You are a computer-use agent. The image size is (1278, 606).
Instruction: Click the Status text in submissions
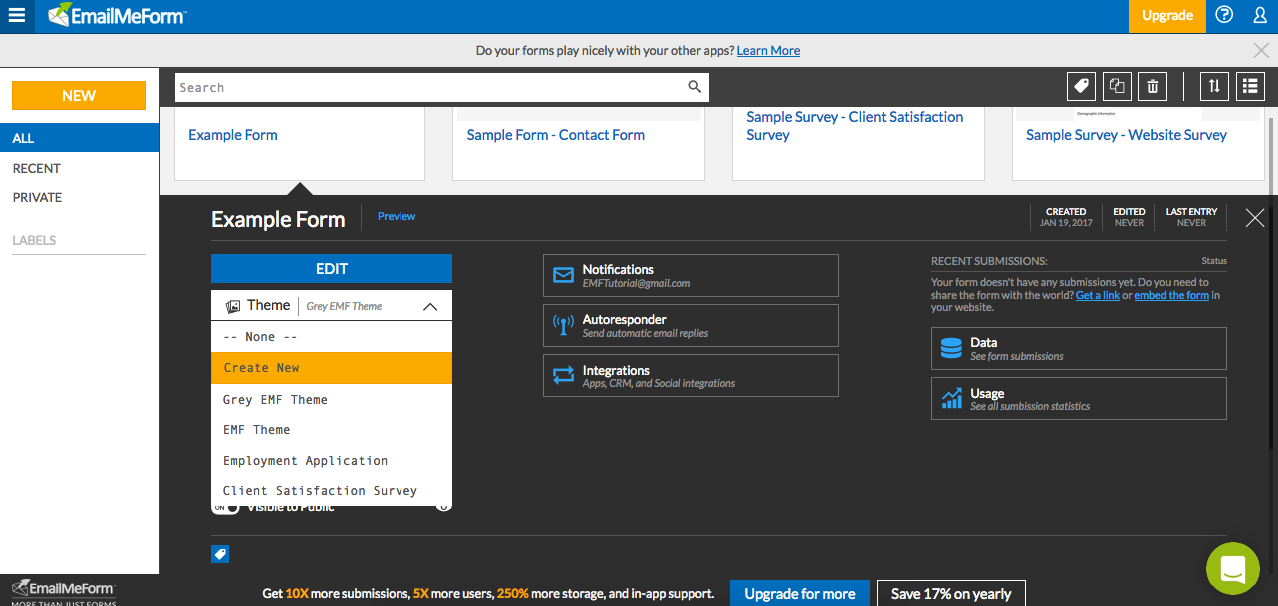[1214, 261]
